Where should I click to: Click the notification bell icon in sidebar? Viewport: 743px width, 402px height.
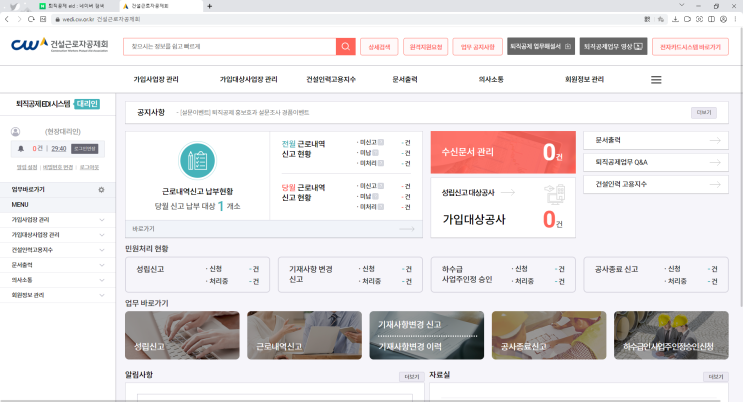(x=21, y=148)
